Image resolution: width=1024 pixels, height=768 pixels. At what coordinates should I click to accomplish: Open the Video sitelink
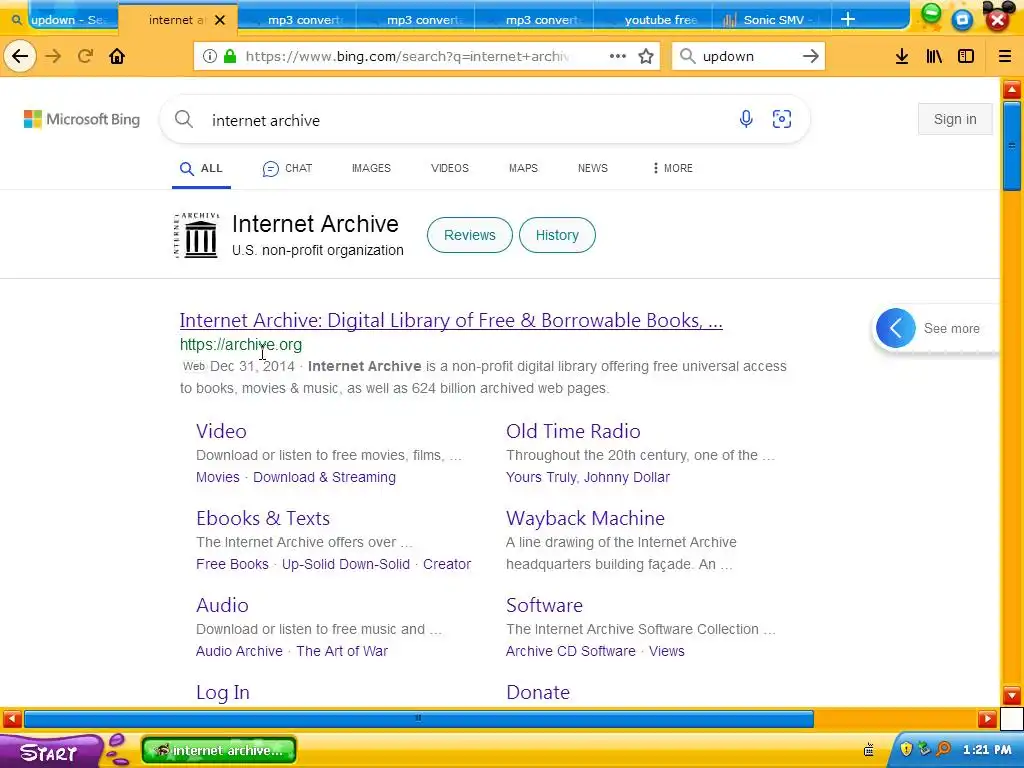pyautogui.click(x=221, y=431)
